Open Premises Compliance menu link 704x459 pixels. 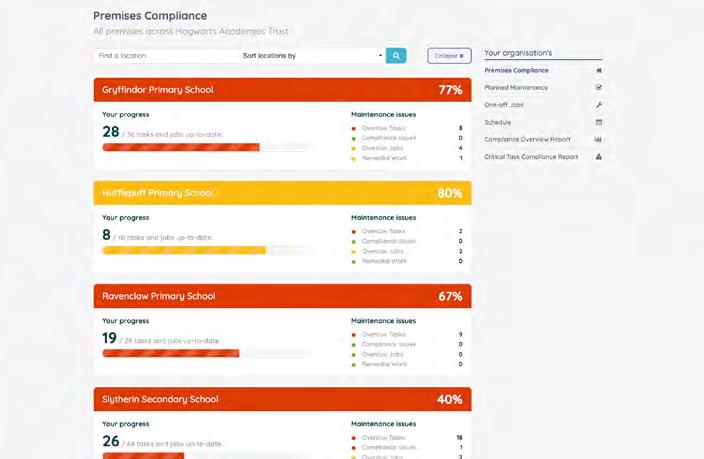pos(516,71)
